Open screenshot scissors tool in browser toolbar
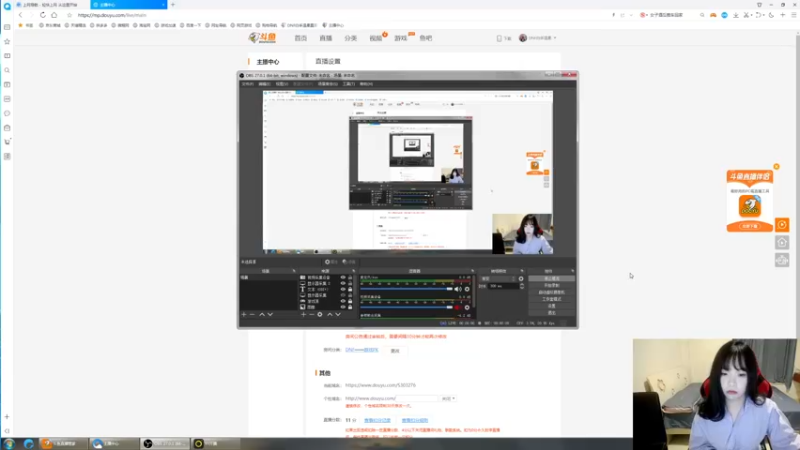 746,15
